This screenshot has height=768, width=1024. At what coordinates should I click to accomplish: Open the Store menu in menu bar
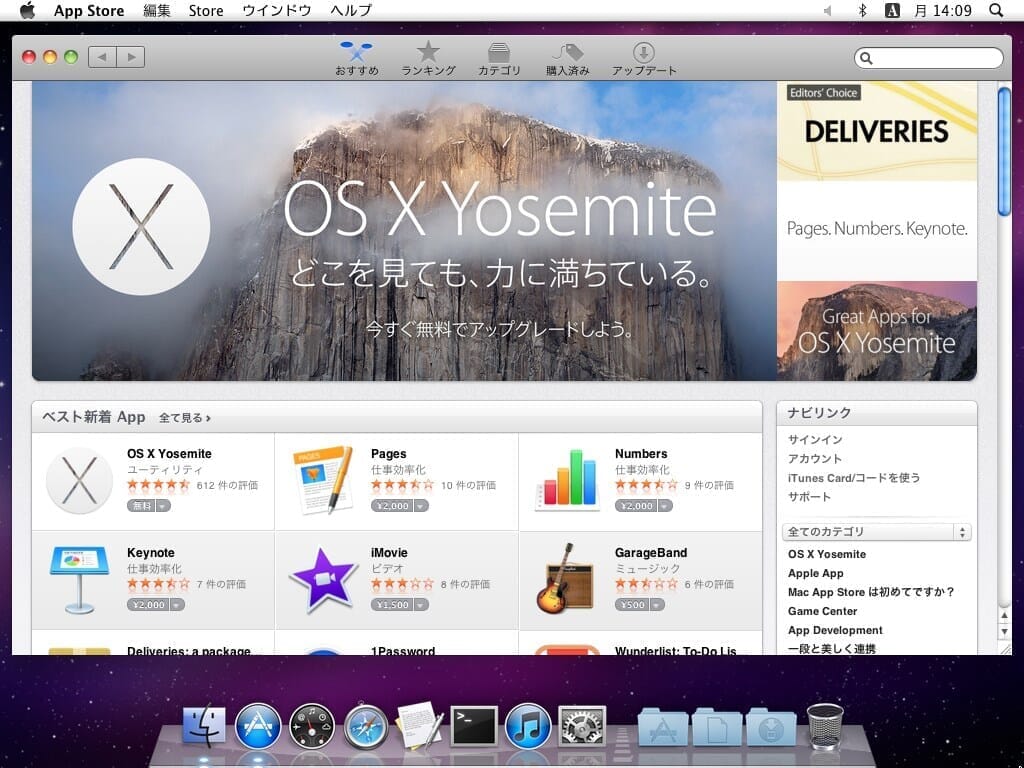coord(206,10)
